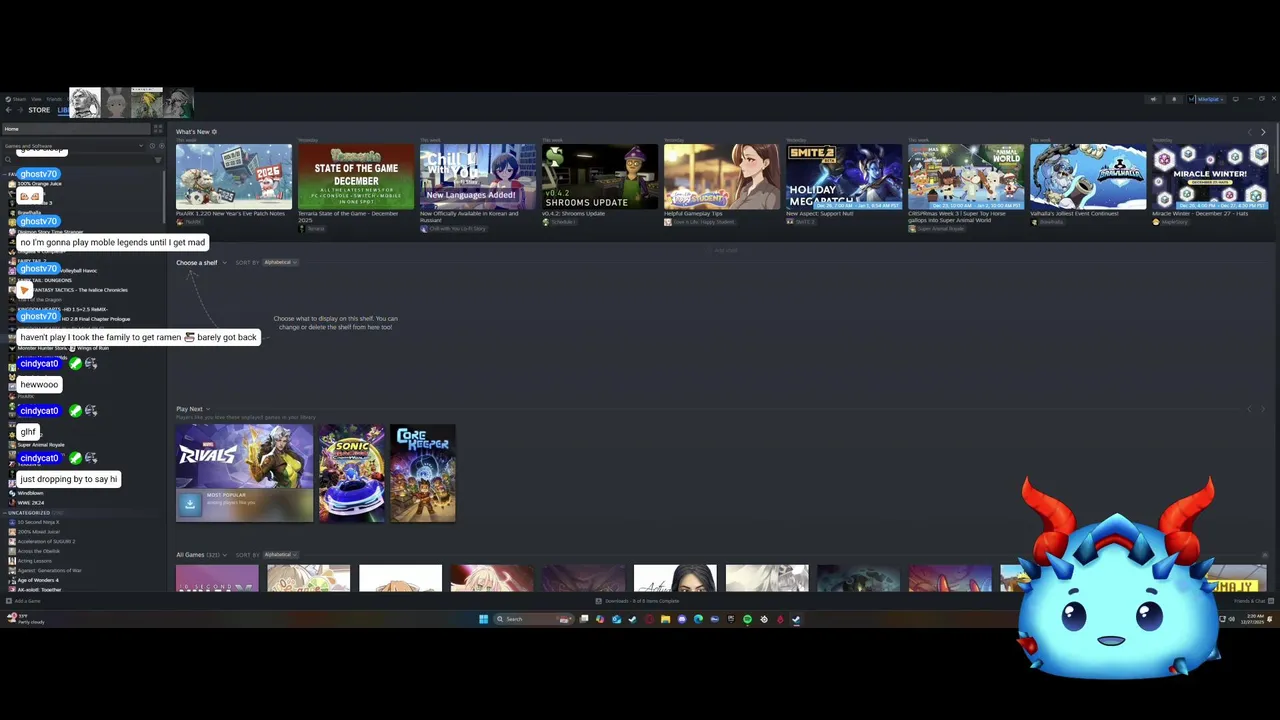
Task: Go back with the Steam navigation arrow
Action: click(8, 110)
